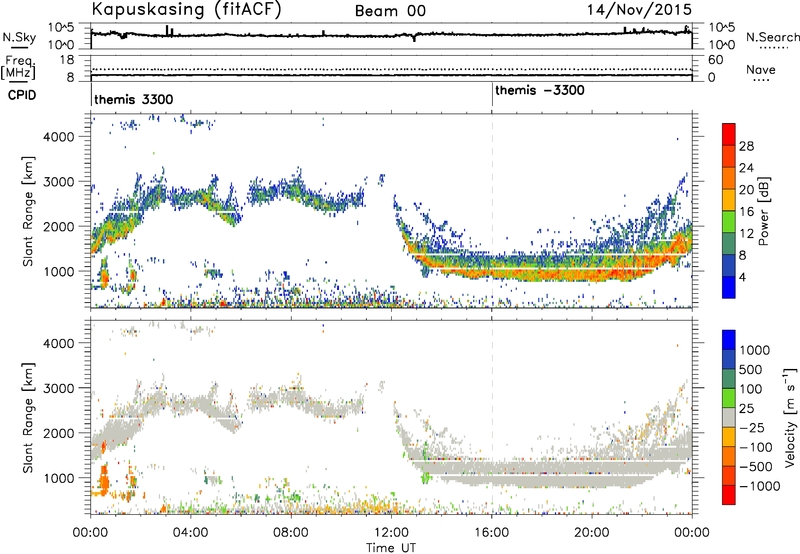Click the plot title Kapuskasing (fitACF)

[186, 10]
